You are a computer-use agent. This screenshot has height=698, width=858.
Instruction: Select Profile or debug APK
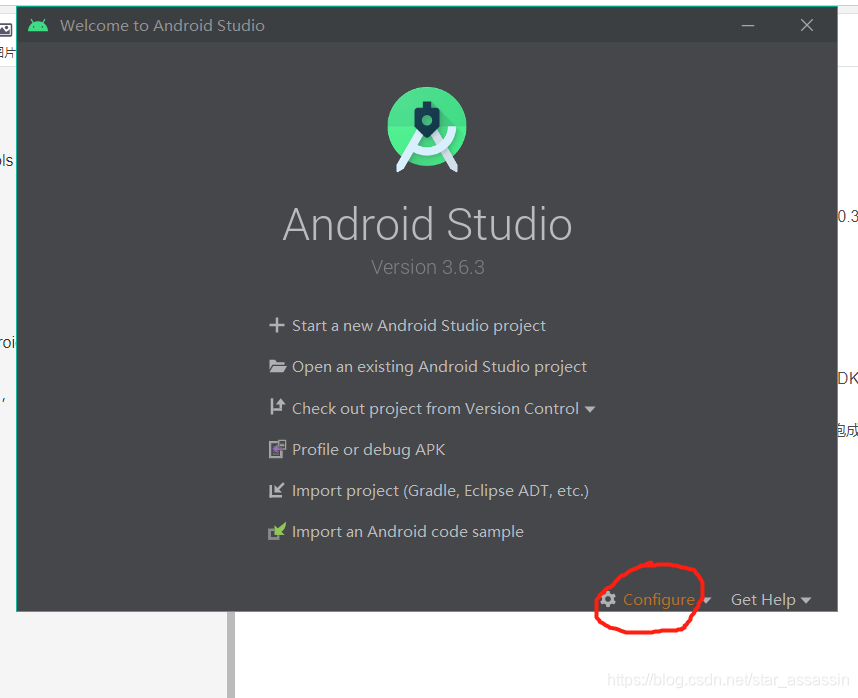pyautogui.click(x=368, y=450)
